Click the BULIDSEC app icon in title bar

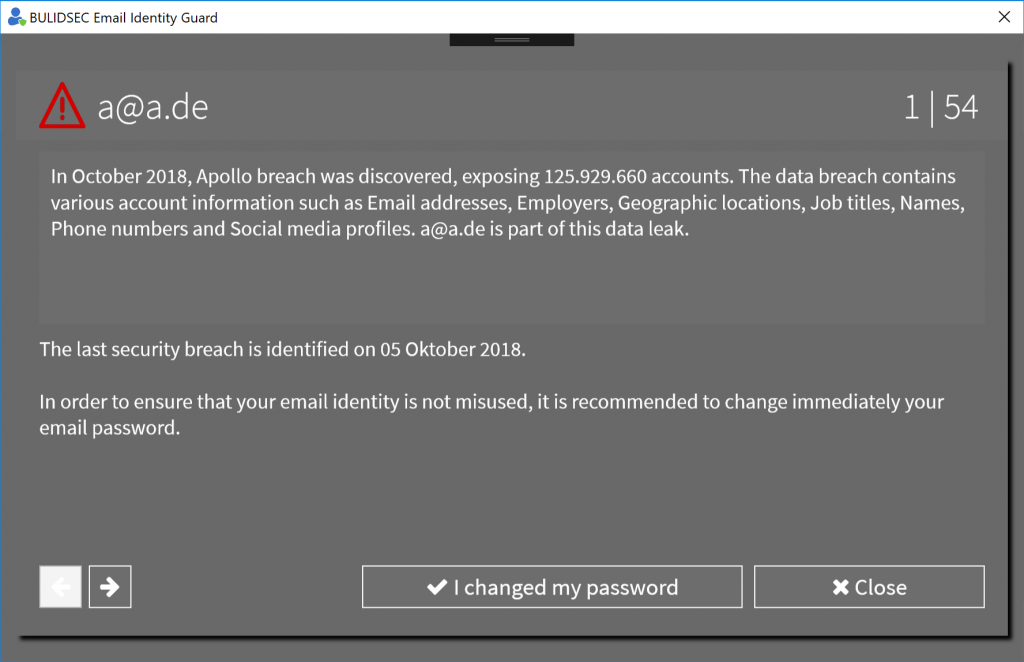[x=16, y=17]
